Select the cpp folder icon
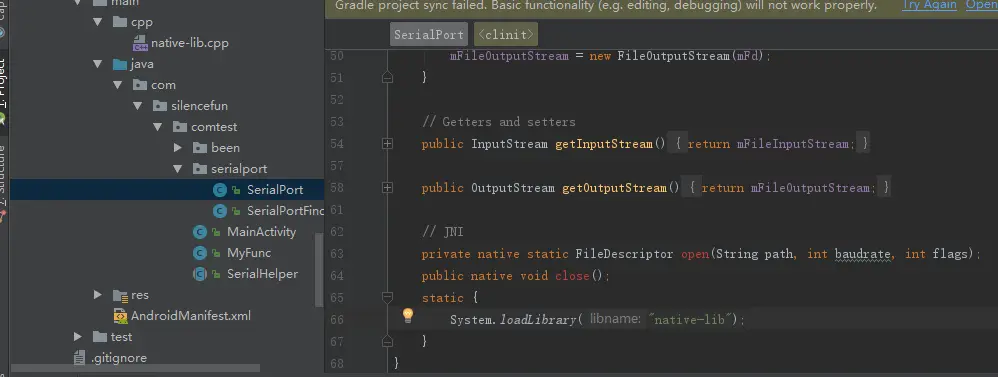Image resolution: width=998 pixels, height=377 pixels. point(120,22)
